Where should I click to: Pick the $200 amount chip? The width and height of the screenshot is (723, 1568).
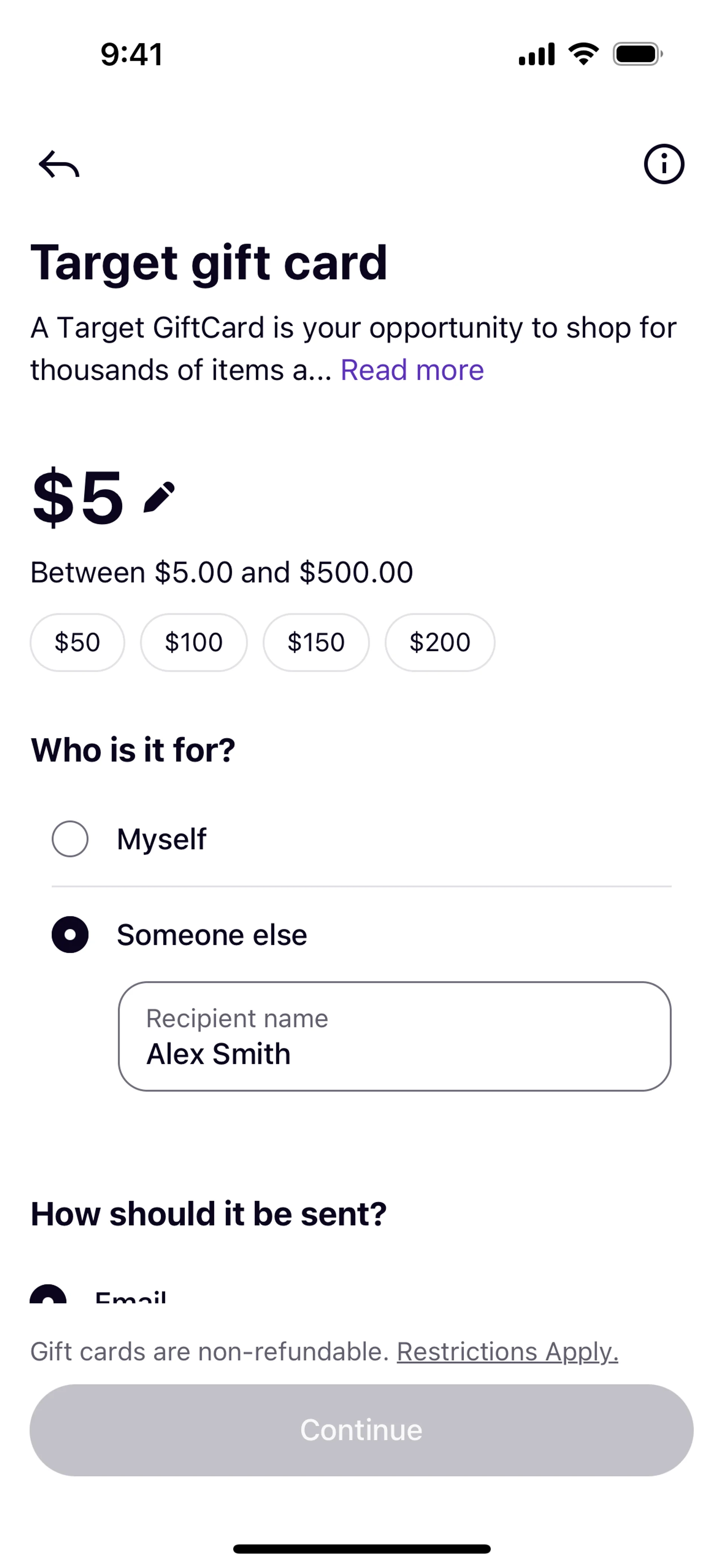point(439,642)
